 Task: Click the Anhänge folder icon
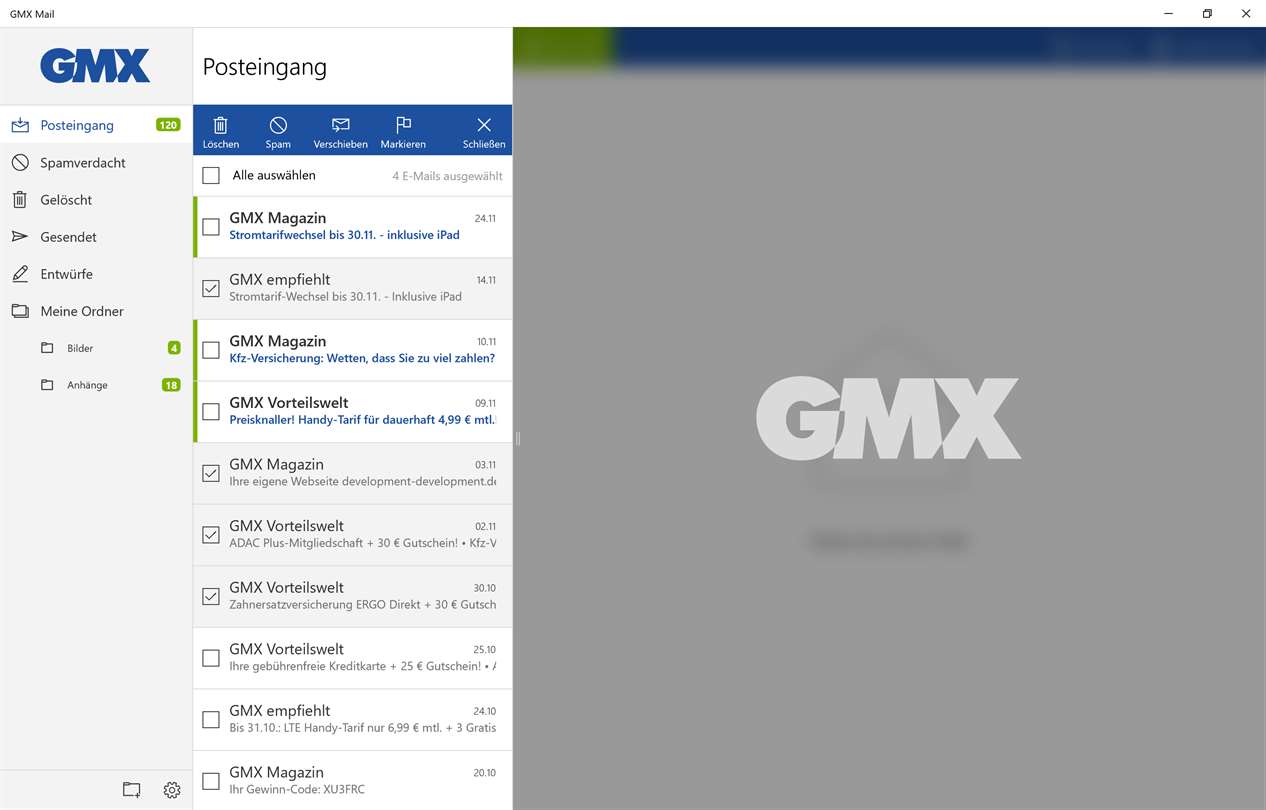pyautogui.click(x=47, y=385)
